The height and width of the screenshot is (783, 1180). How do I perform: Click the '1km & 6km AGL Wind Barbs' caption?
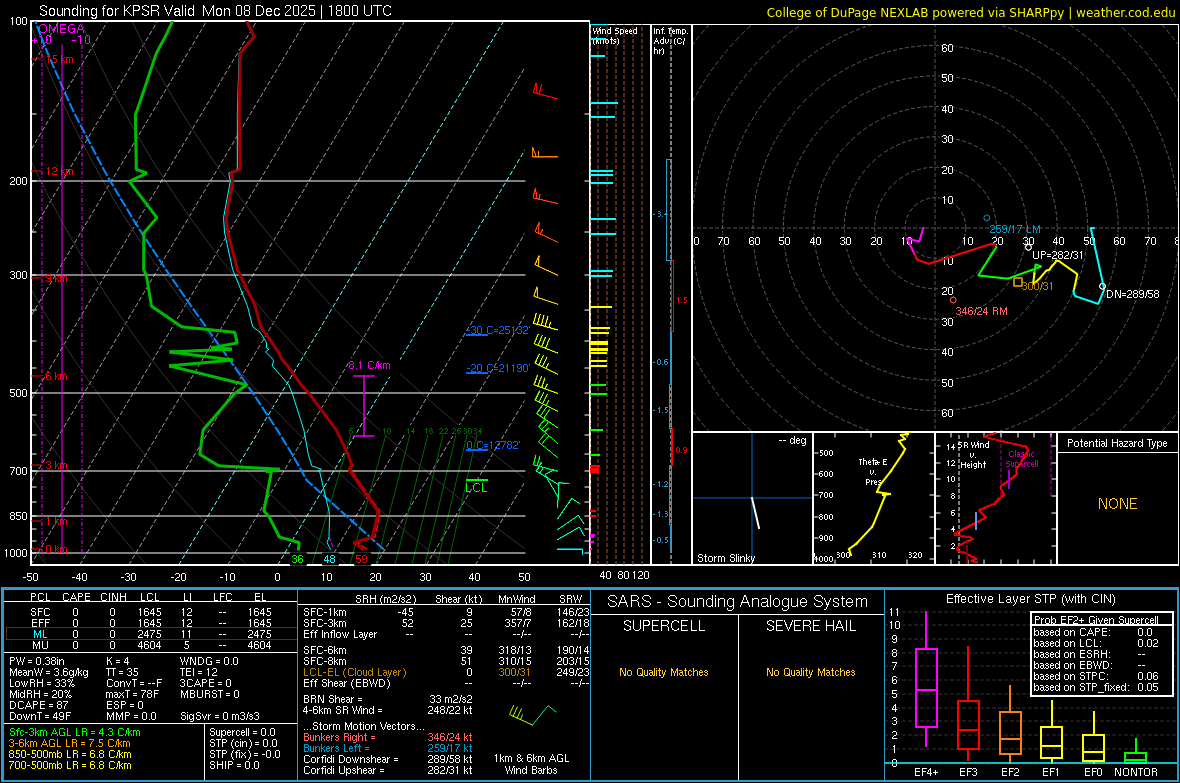tap(531, 764)
